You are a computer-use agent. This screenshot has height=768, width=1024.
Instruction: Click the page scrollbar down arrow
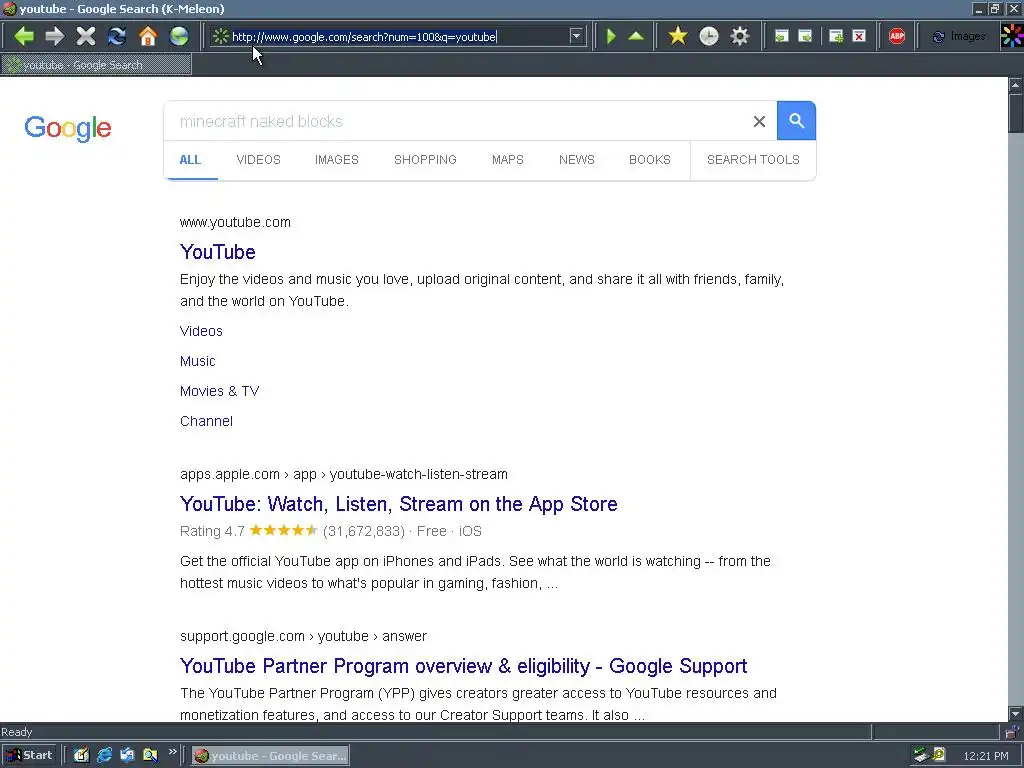pos(1016,714)
